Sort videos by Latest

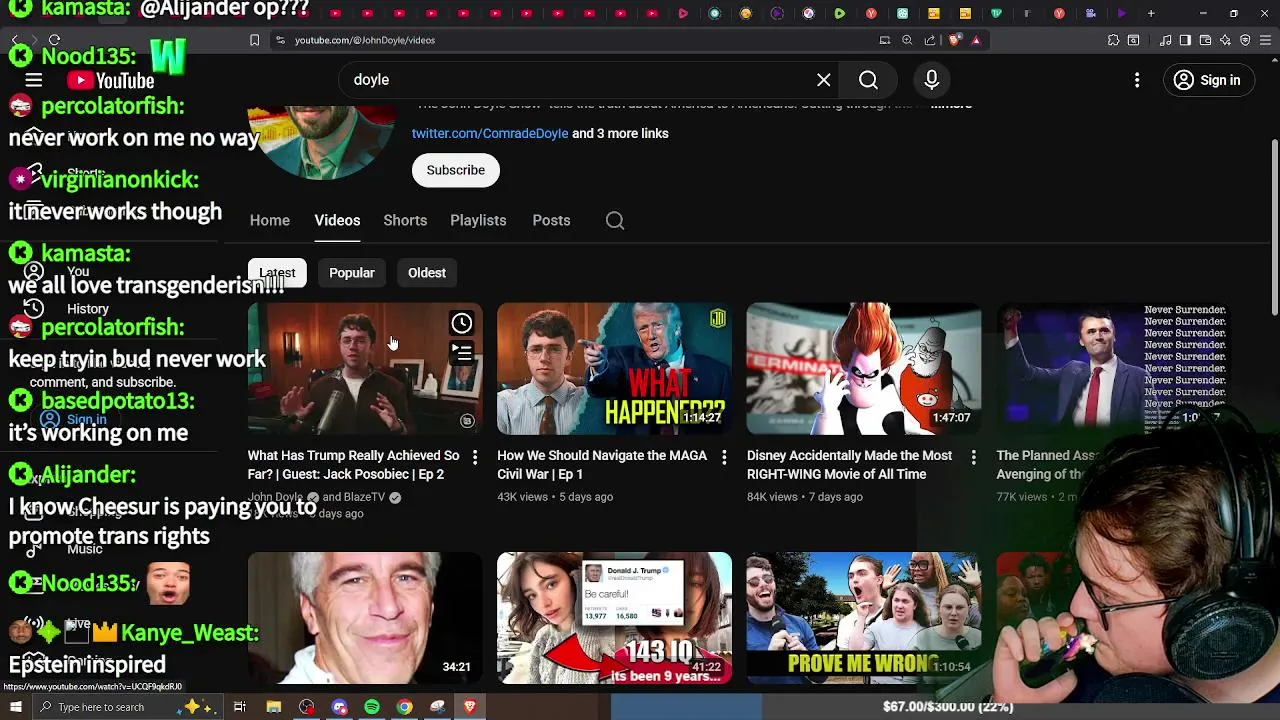[277, 273]
